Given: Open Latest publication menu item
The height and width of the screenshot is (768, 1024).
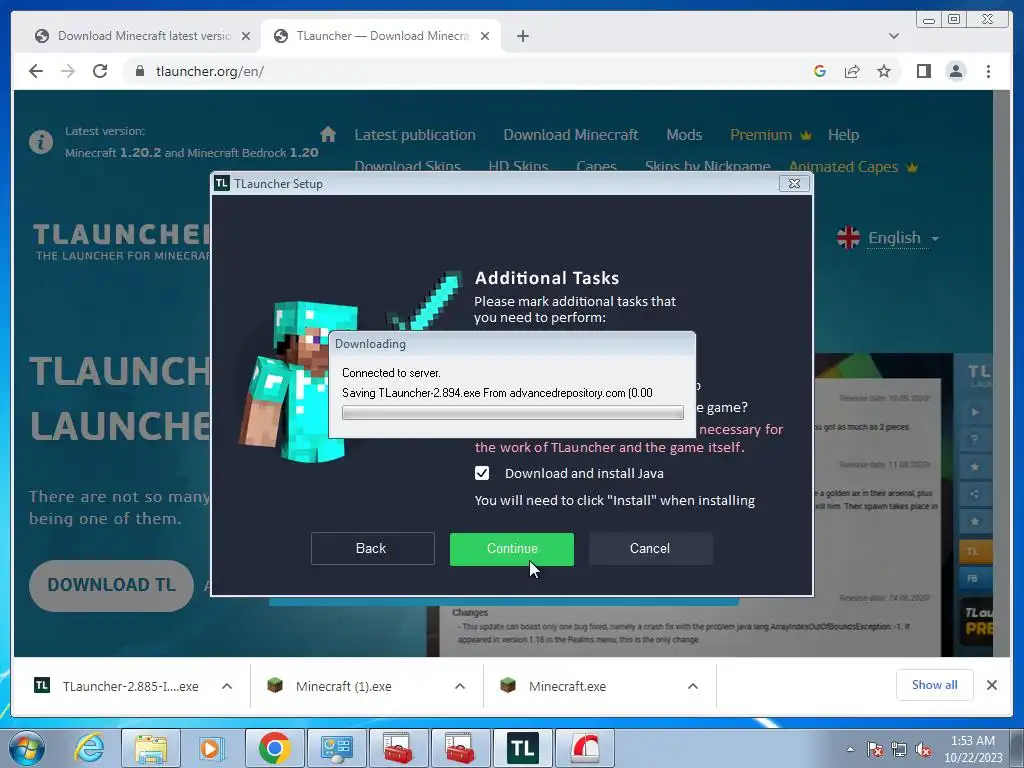Looking at the screenshot, I should pyautogui.click(x=415, y=135).
